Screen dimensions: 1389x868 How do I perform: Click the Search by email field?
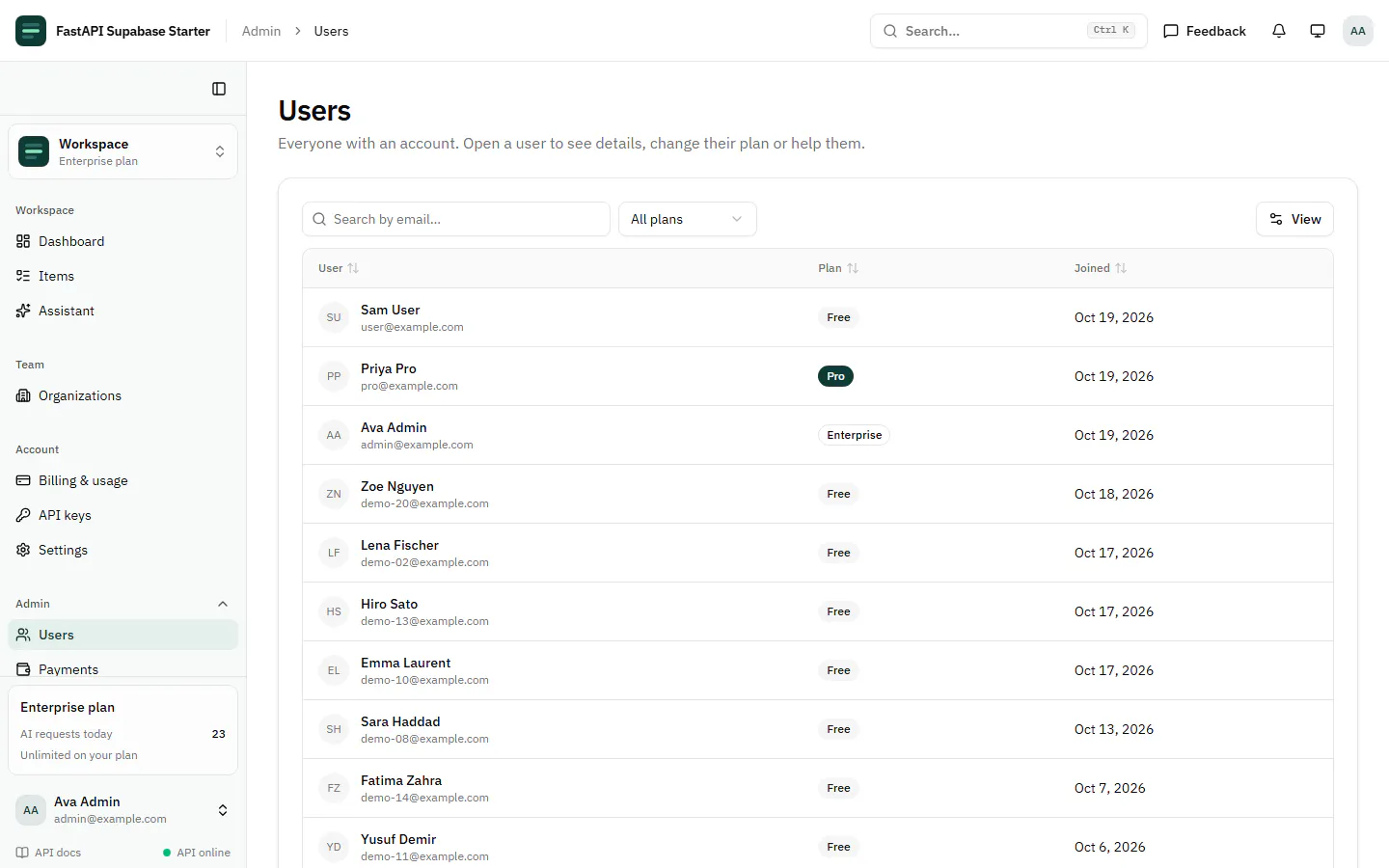click(456, 219)
